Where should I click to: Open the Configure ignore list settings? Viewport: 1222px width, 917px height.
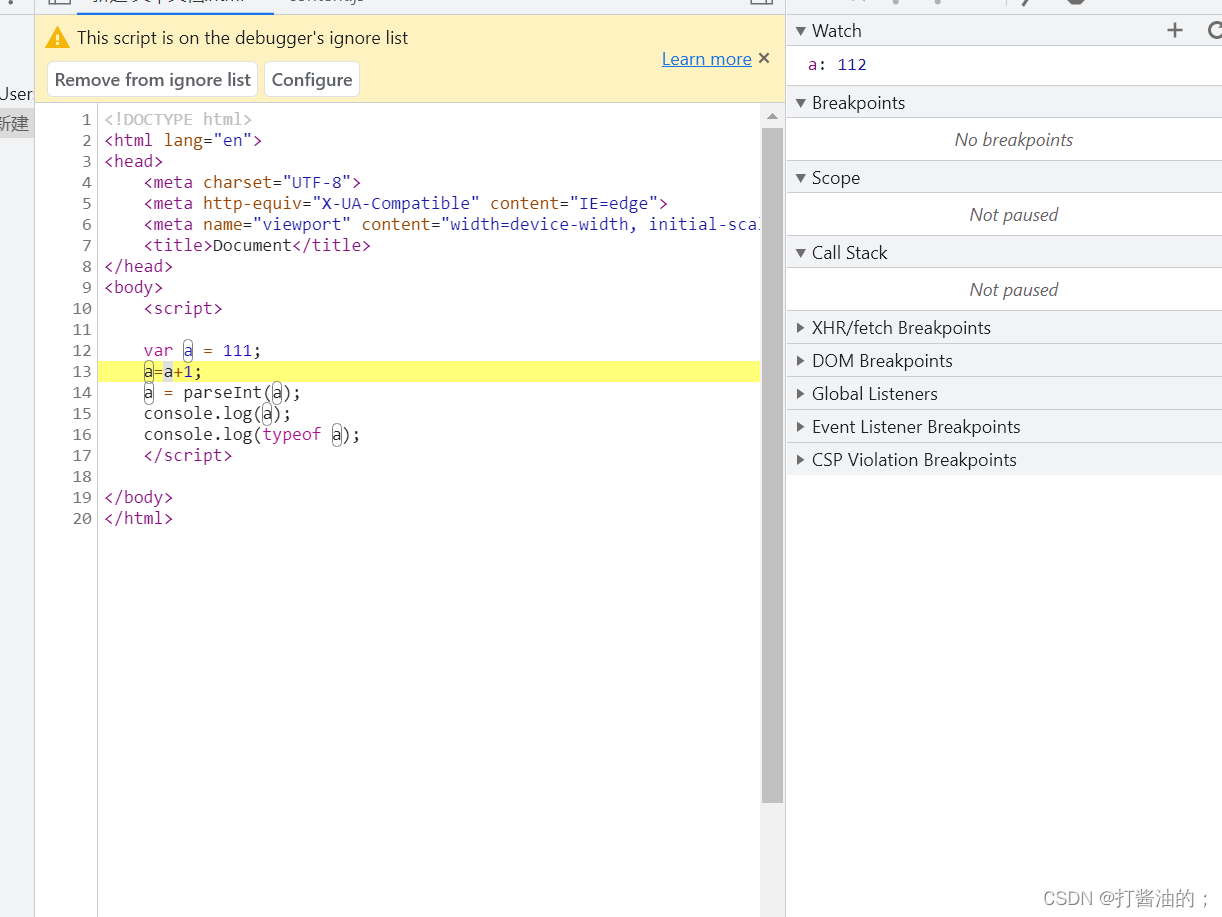pyautogui.click(x=311, y=79)
